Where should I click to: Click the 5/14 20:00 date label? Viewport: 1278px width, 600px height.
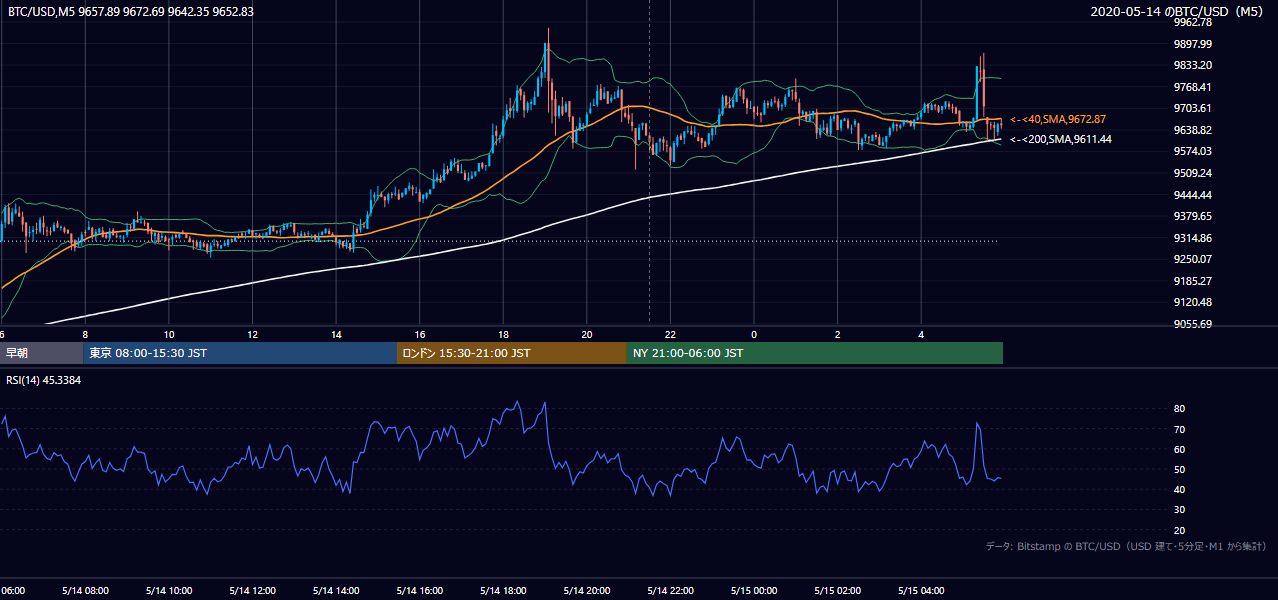coord(587,591)
